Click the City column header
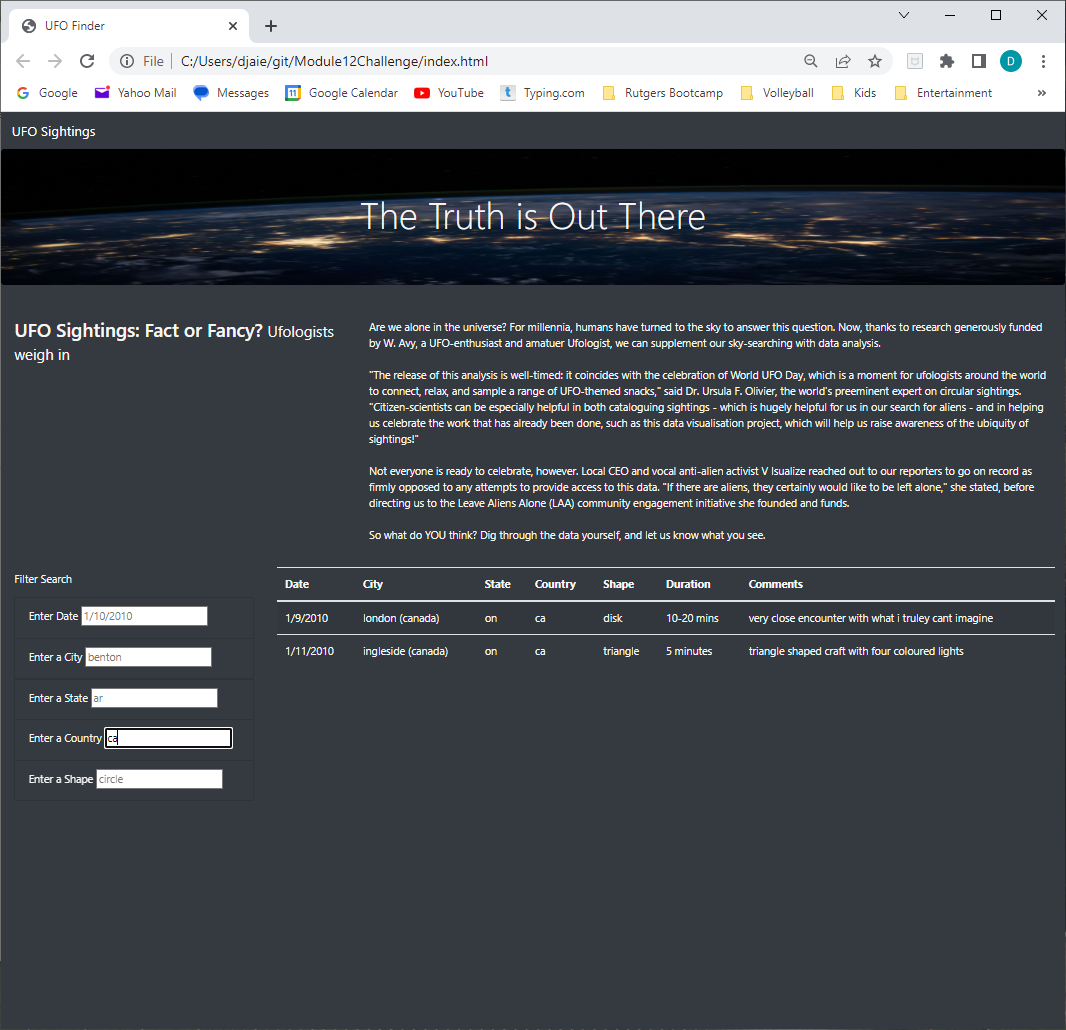Image resolution: width=1066 pixels, height=1030 pixels. [373, 584]
